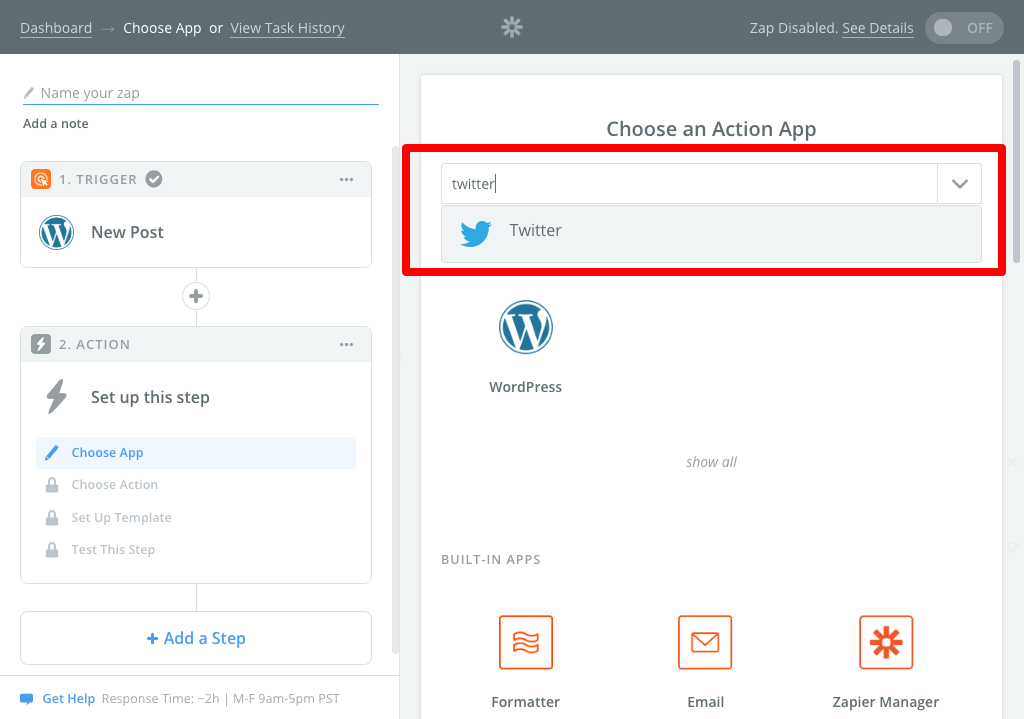Click the orange trigger step icon
The width and height of the screenshot is (1024, 719).
[40, 179]
